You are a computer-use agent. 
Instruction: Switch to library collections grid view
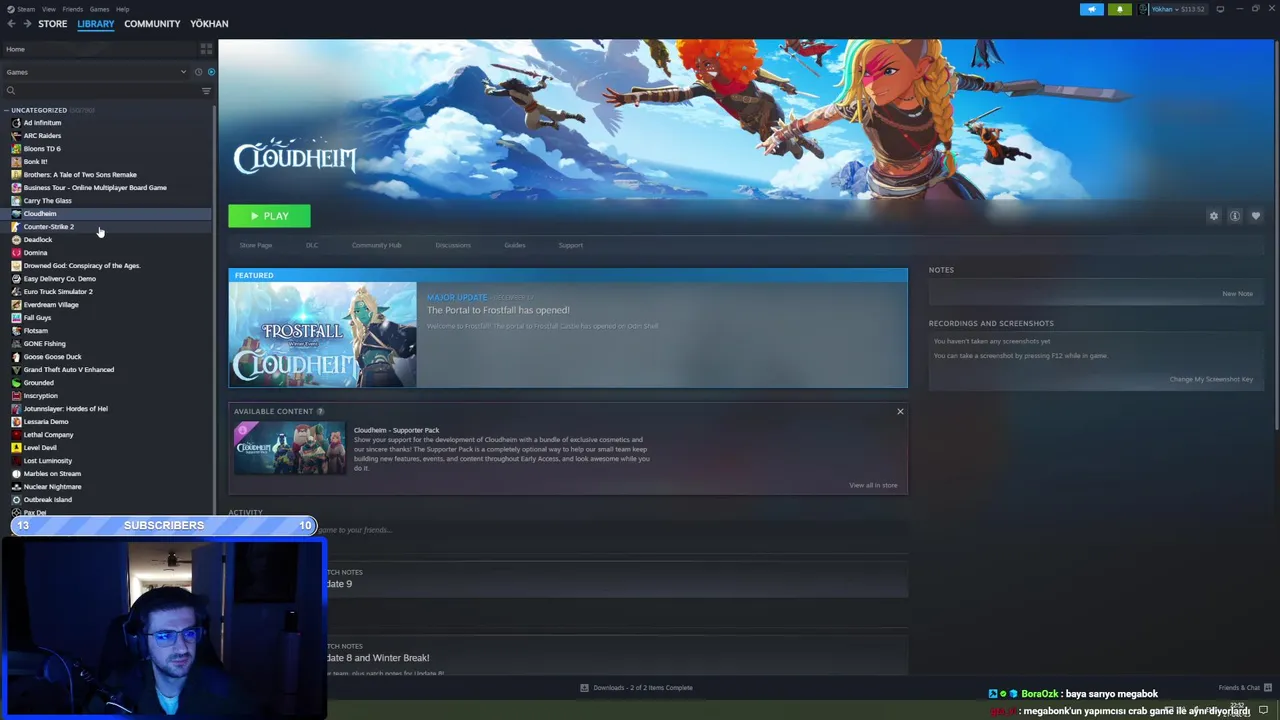(206, 49)
